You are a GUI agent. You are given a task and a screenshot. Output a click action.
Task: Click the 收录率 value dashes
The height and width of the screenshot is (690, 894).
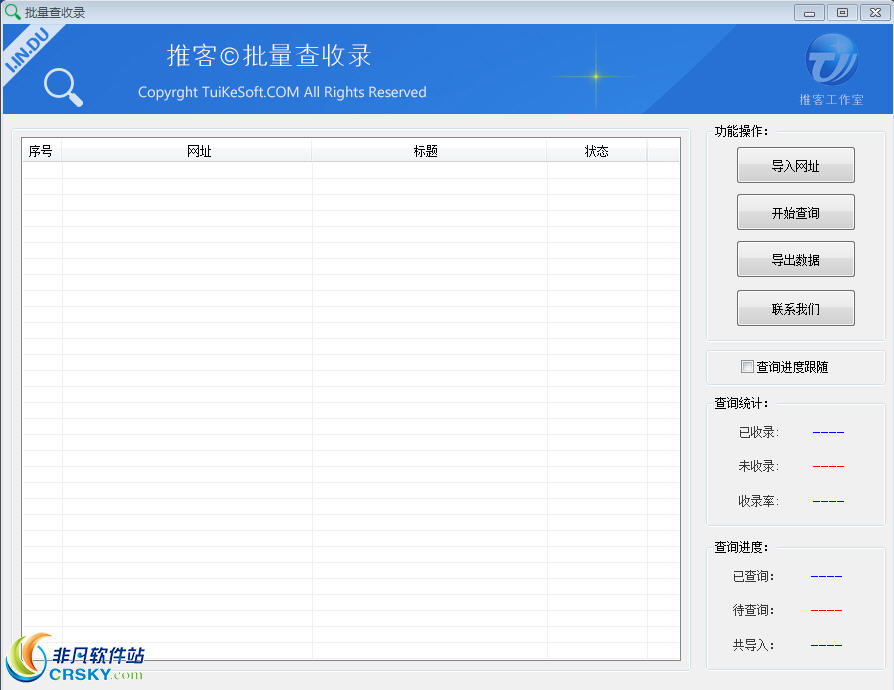828,501
